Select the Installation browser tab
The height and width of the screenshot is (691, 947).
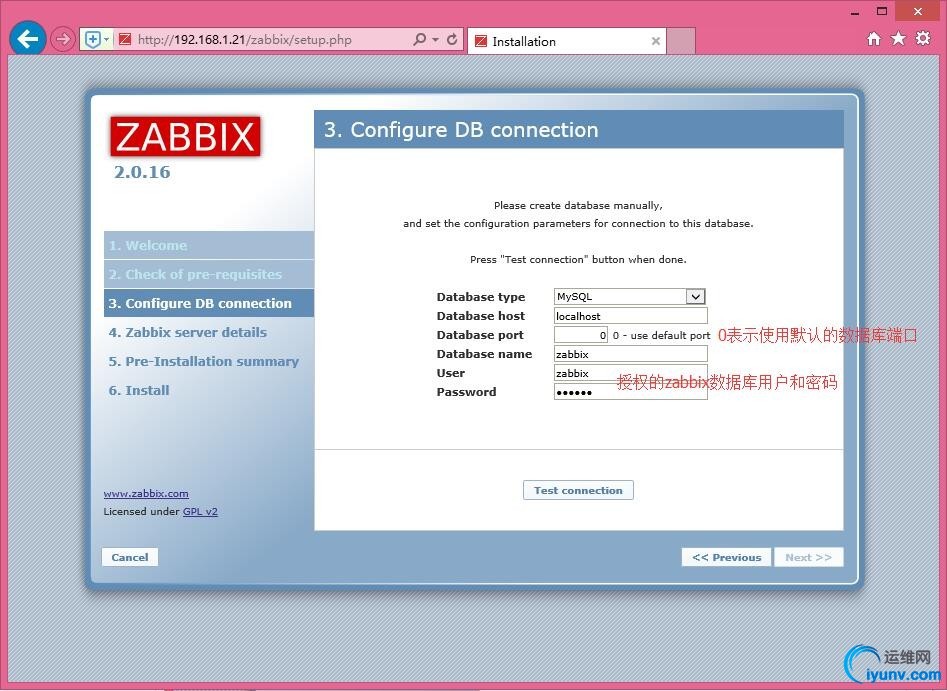[x=567, y=41]
